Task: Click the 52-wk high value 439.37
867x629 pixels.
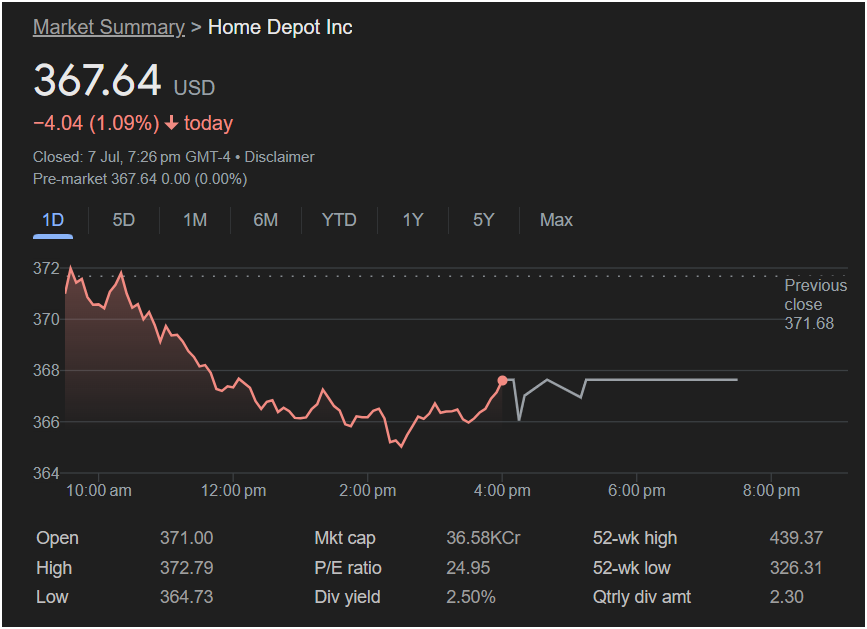Action: (x=796, y=538)
